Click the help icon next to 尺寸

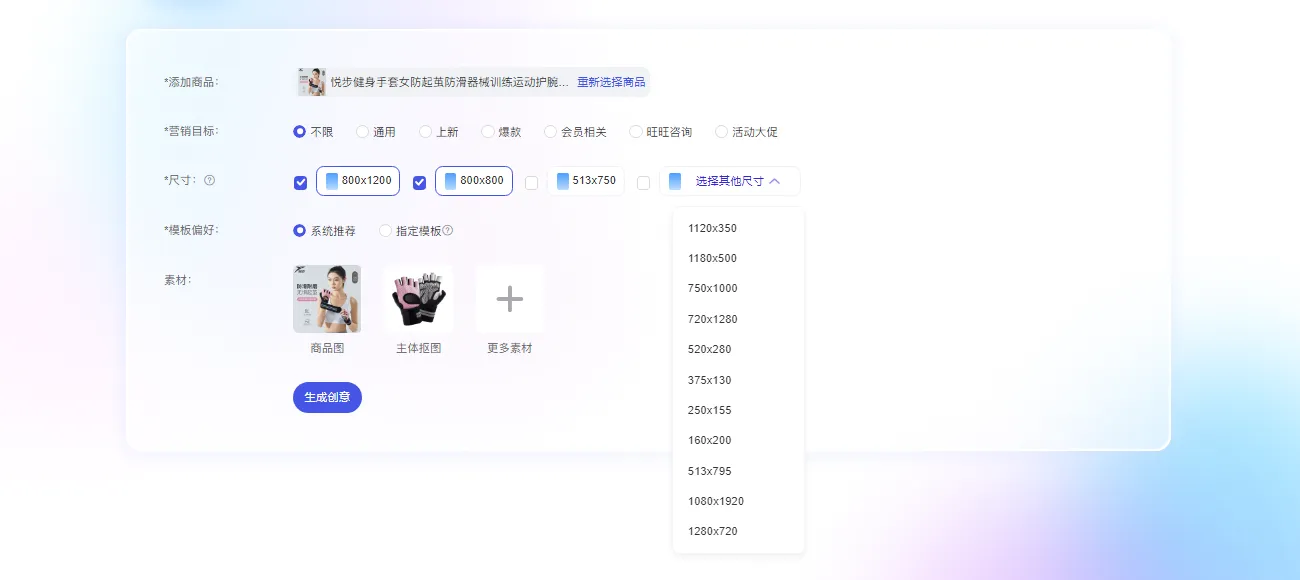coord(209,181)
